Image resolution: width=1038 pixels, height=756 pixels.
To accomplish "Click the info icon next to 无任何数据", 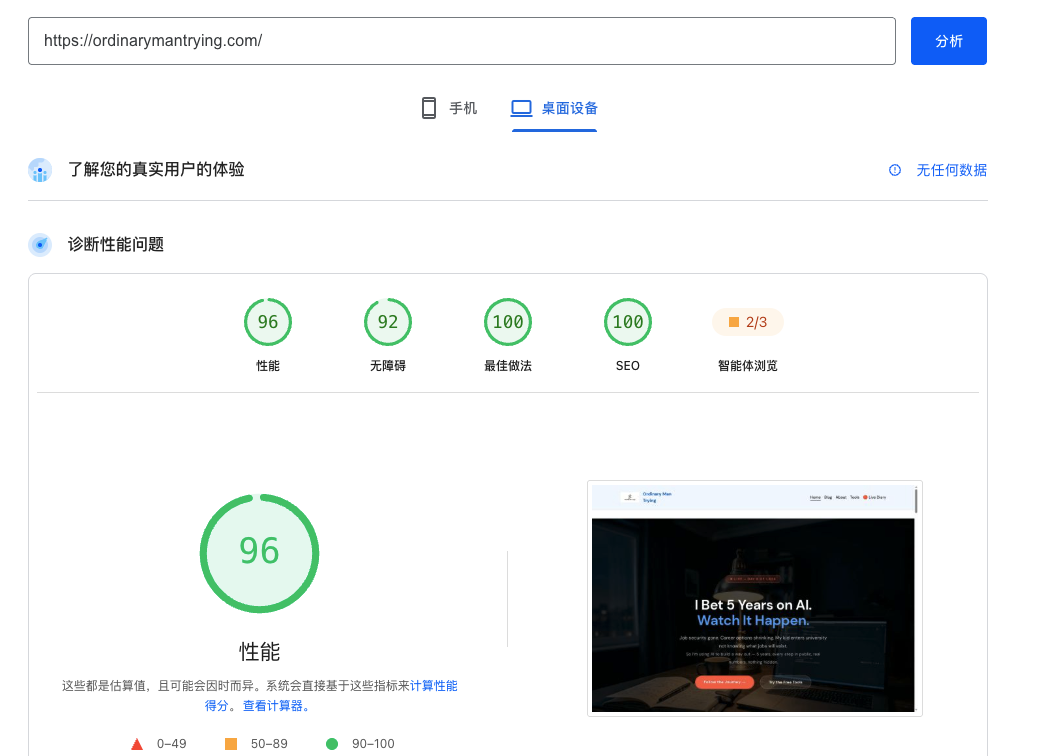I will pos(894,170).
